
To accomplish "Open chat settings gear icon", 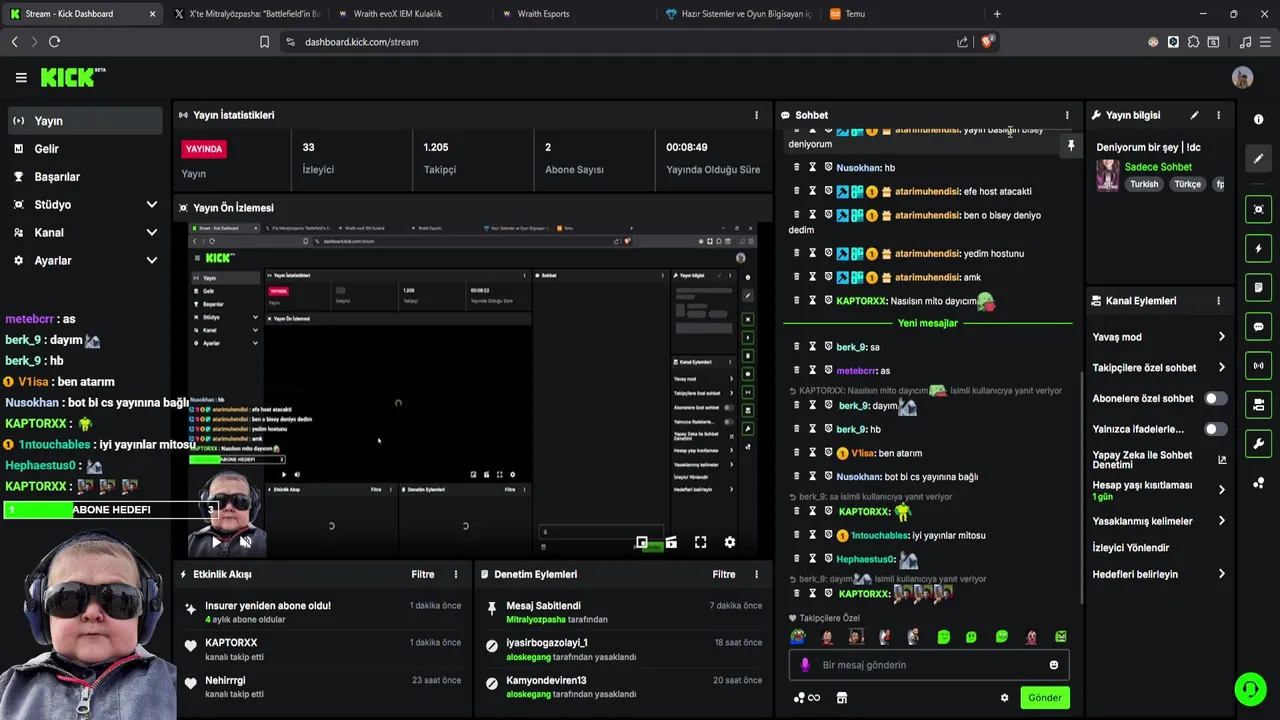I will [1004, 698].
